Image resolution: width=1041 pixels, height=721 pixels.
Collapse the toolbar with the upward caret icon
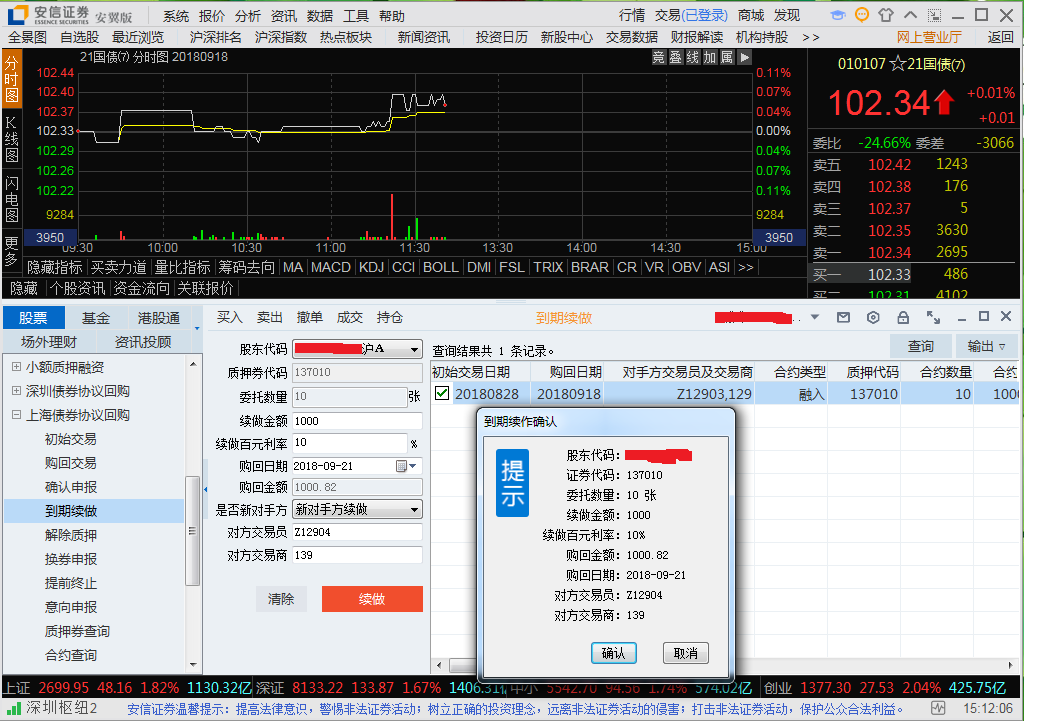[x=911, y=15]
